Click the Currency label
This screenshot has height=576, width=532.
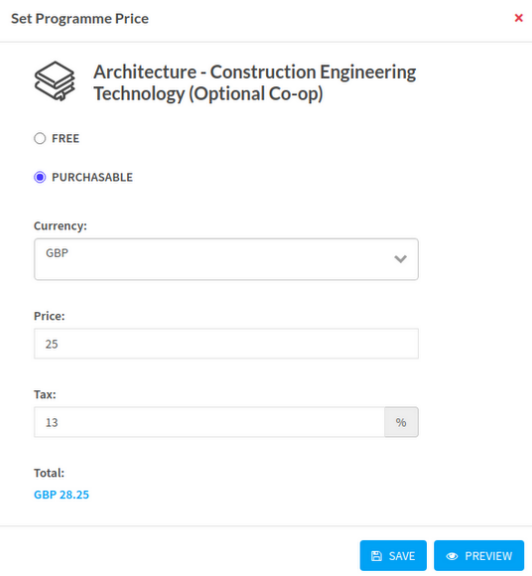(x=60, y=226)
